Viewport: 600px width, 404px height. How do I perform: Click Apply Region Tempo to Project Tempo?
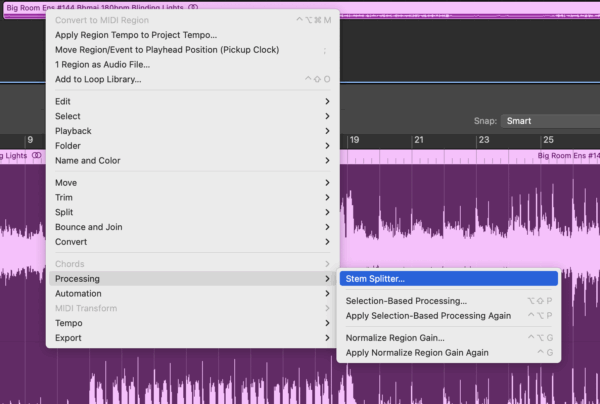pyautogui.click(x=135, y=35)
